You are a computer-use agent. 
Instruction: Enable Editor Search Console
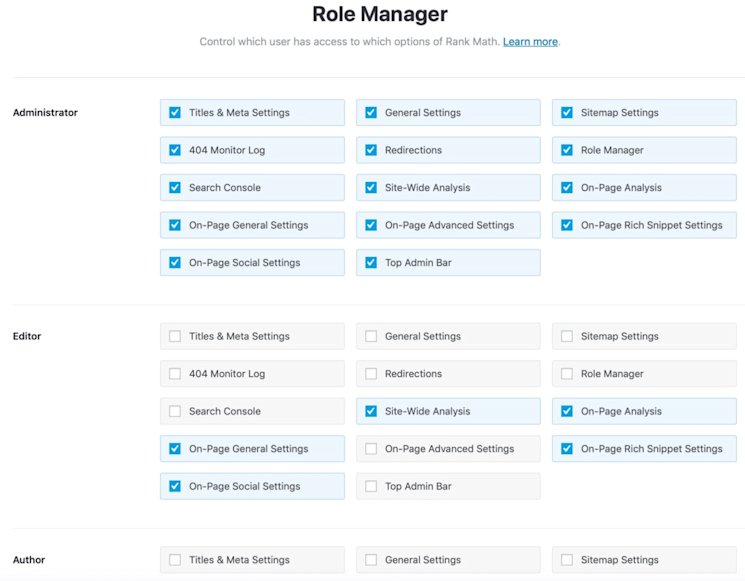175,411
